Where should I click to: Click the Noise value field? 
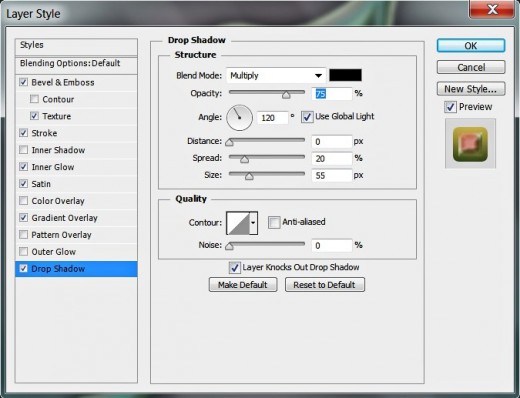pyautogui.click(x=332, y=246)
